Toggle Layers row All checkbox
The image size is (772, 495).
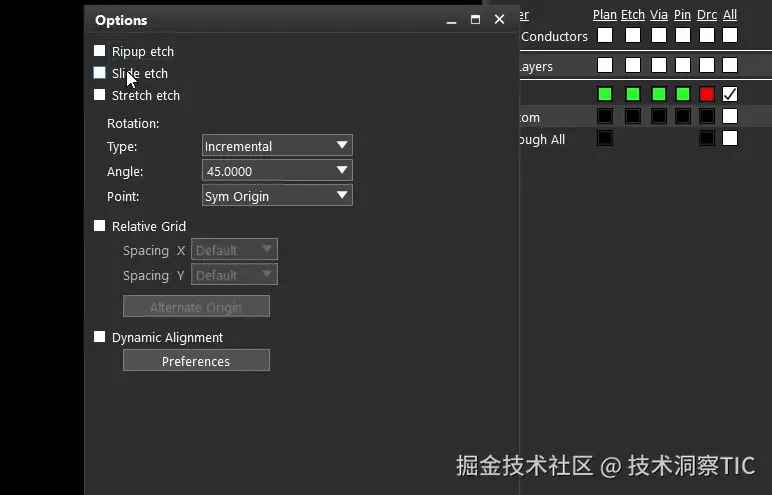point(730,65)
